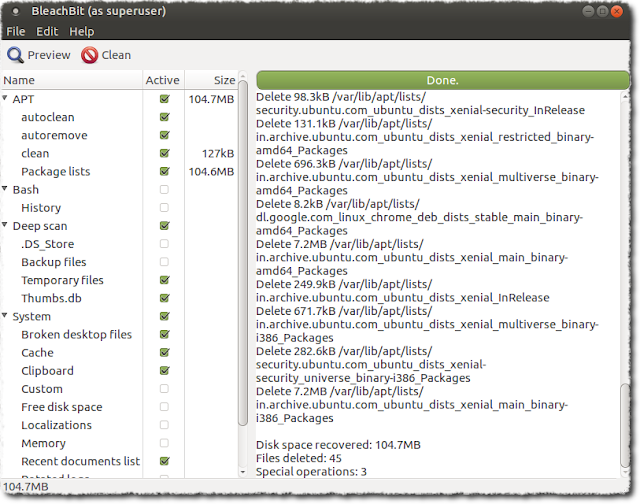
Task: Uncheck the autoclean checkbox
Action: point(164,117)
